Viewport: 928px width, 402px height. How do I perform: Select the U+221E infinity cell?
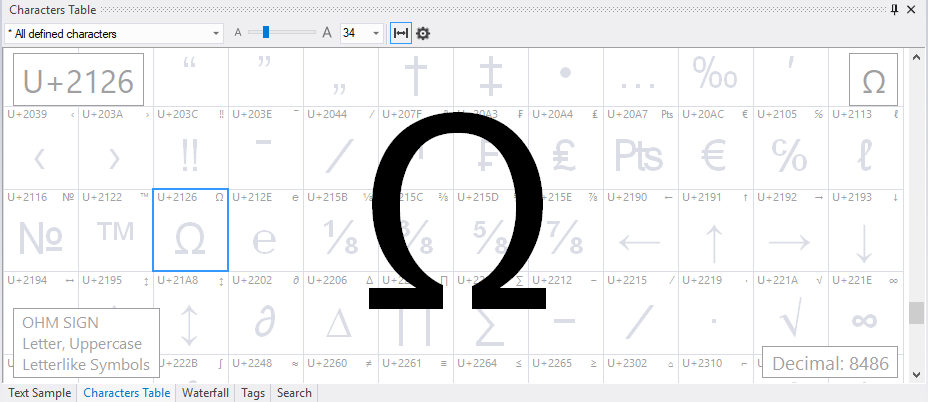coord(866,313)
